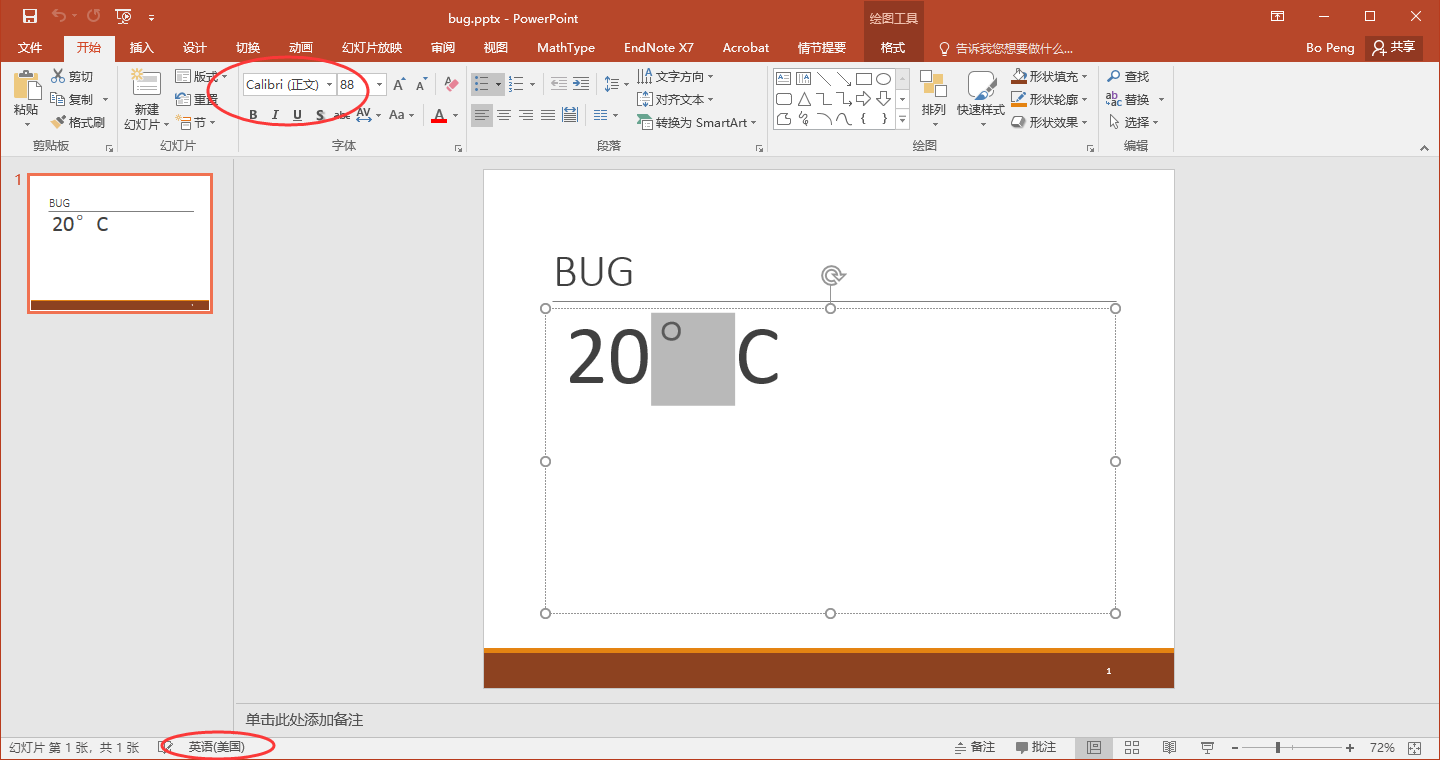Viewport: 1440px width, 760px height.
Task: Click the Find (查找) magnifier button
Action: click(x=1128, y=76)
